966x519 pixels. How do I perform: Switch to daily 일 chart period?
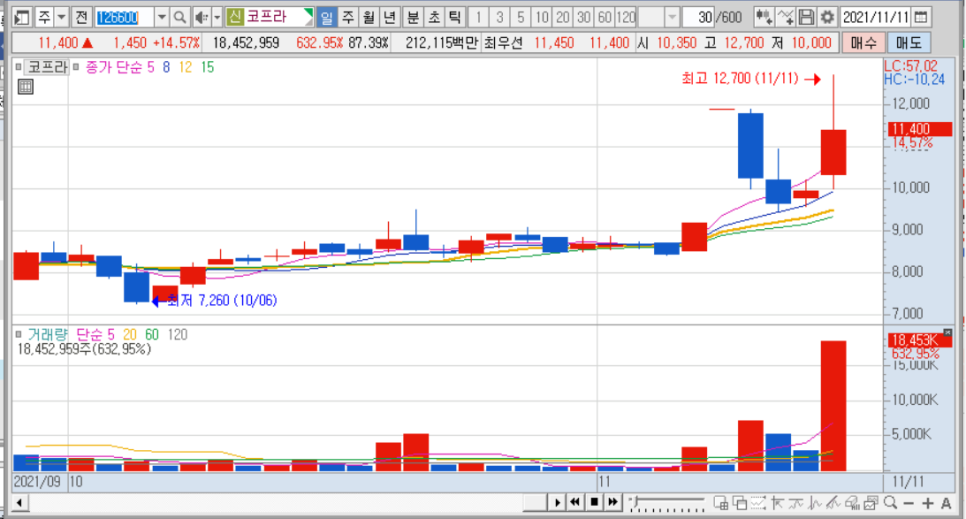point(327,17)
